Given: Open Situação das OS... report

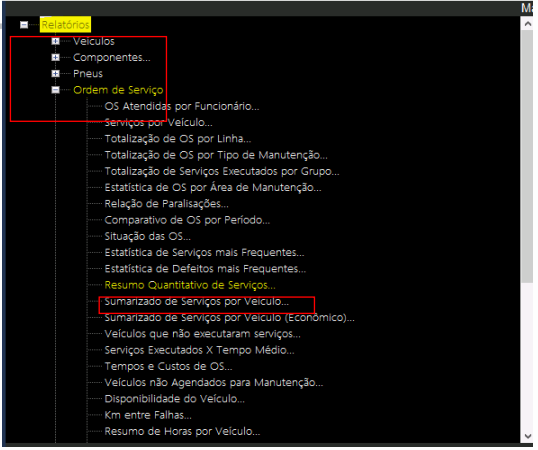Looking at the screenshot, I should pyautogui.click(x=148, y=236).
